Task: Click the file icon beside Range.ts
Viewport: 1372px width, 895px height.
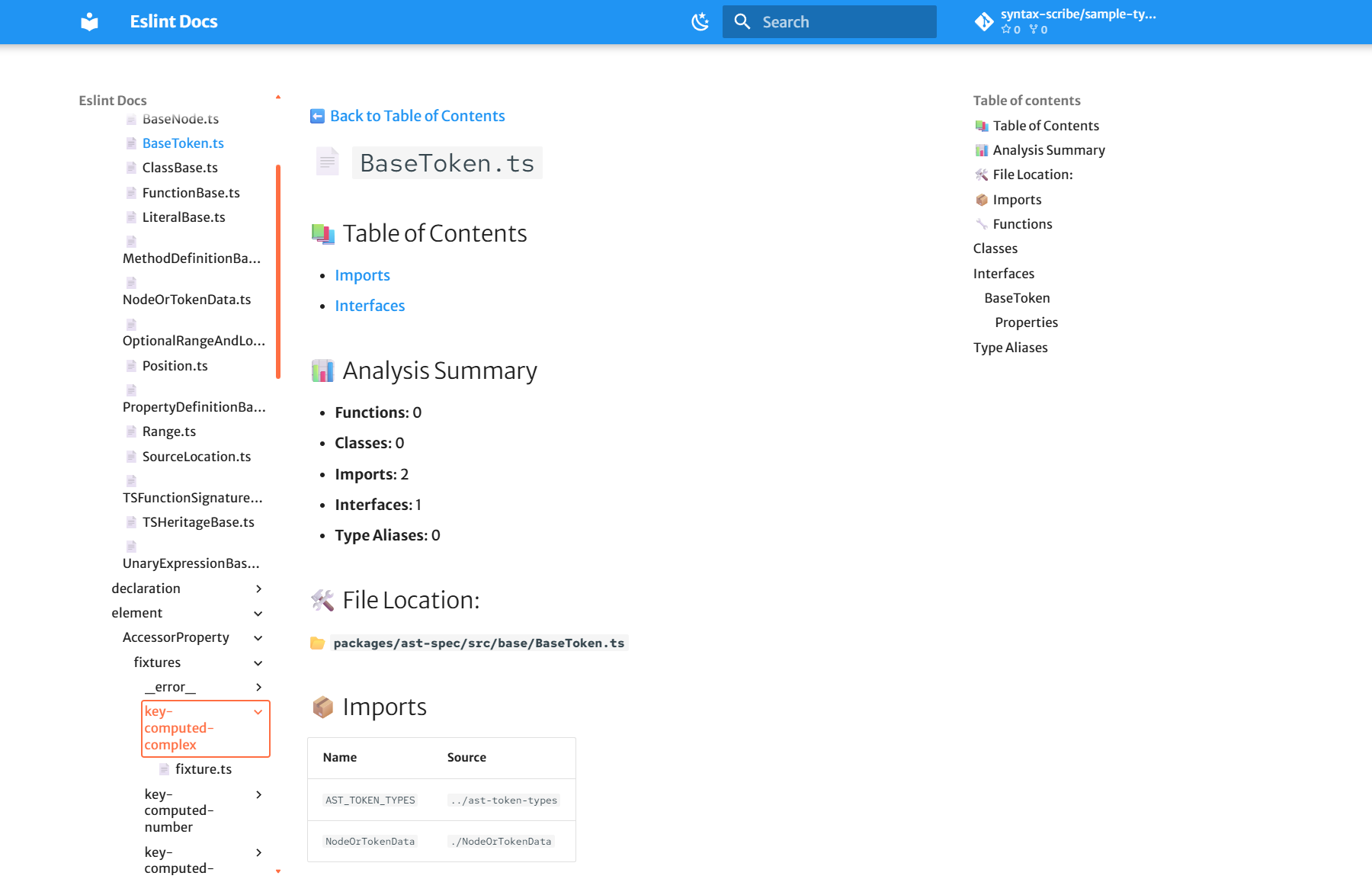Action: [131, 431]
